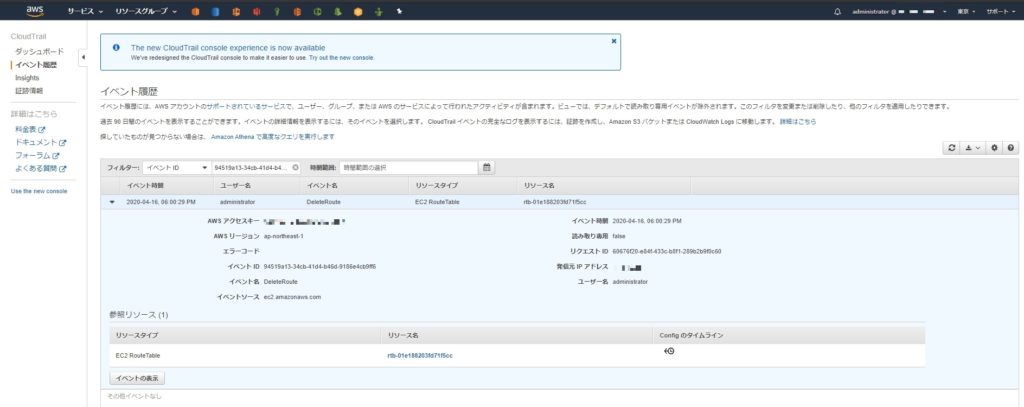Dismiss the new console info banner
The width and height of the screenshot is (1024, 407).
[613, 42]
